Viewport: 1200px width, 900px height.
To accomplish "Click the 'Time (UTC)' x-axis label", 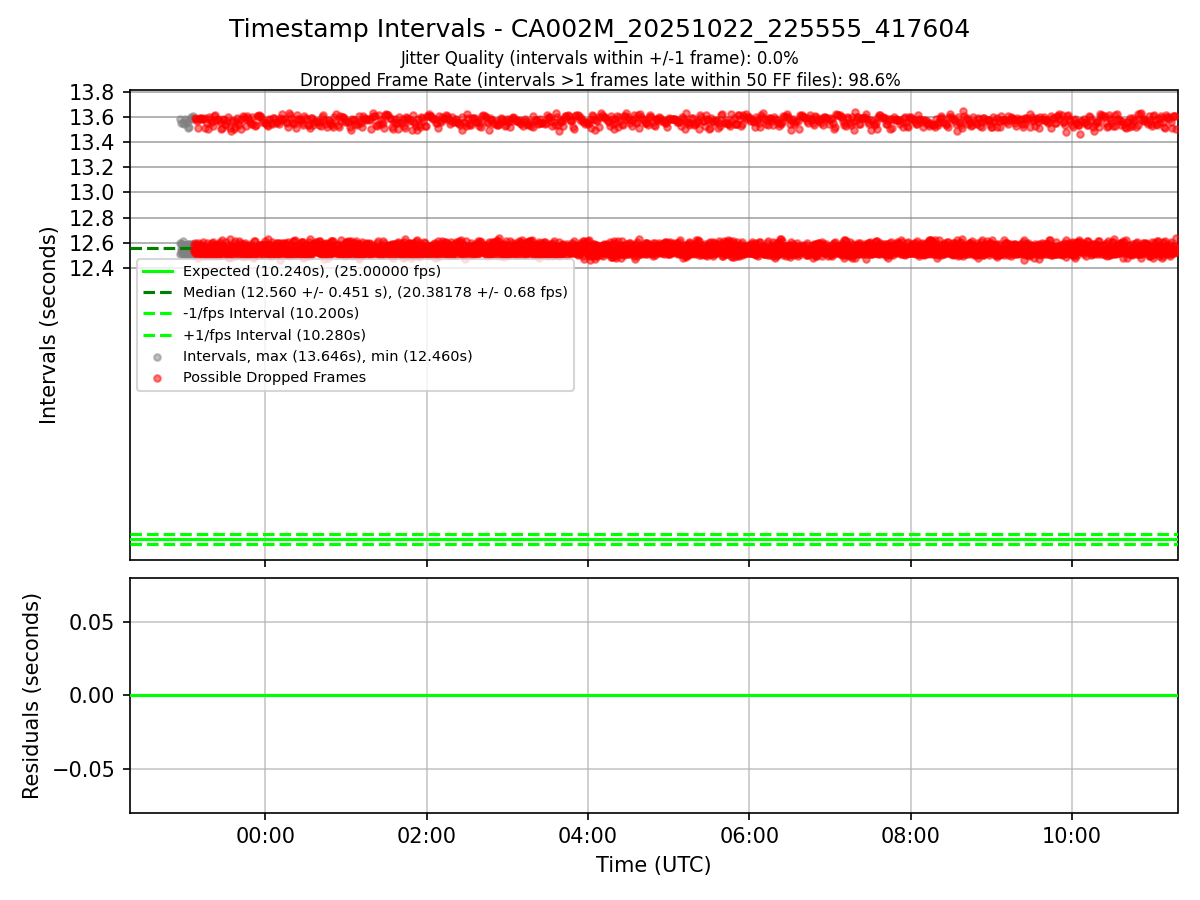I will click(x=654, y=865).
